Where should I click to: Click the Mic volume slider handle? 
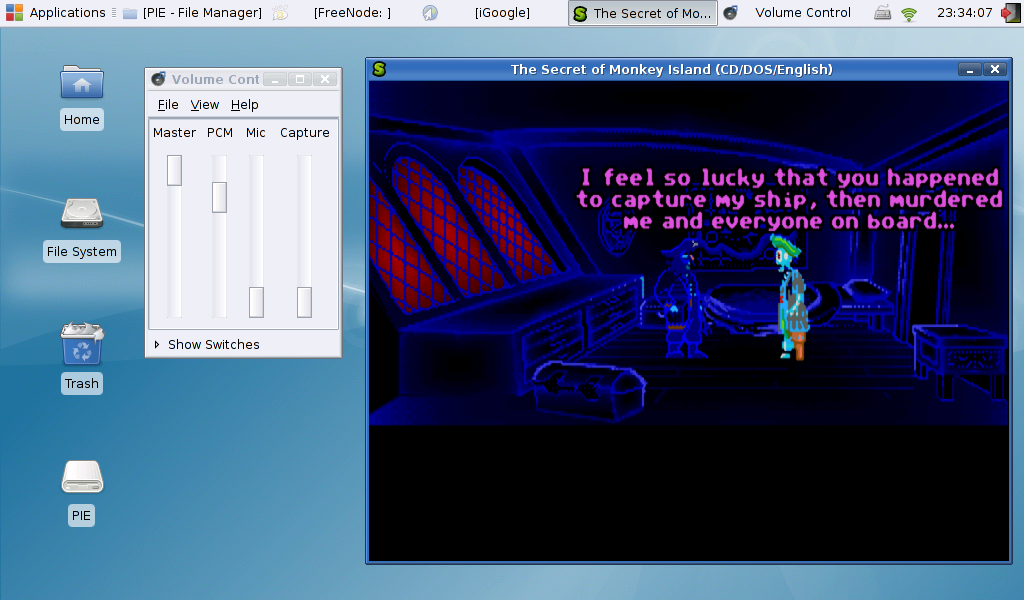257,302
